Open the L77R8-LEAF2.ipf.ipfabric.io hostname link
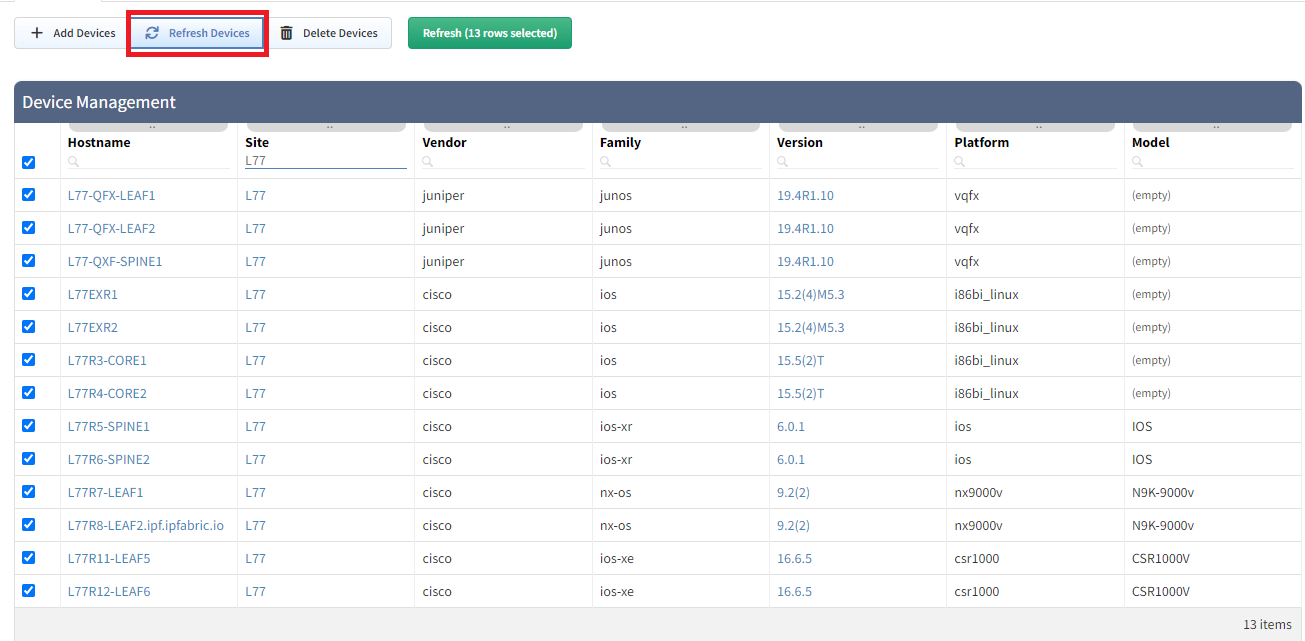 click(146, 525)
